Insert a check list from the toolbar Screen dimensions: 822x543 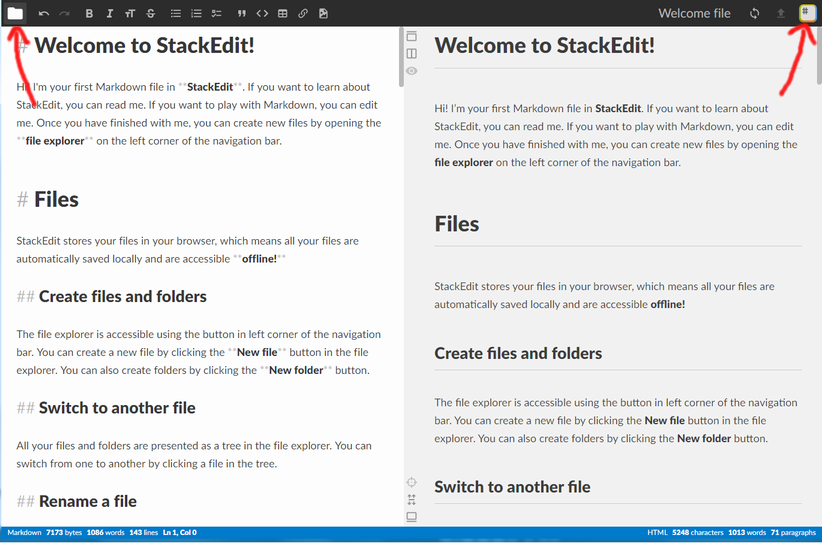(x=216, y=14)
